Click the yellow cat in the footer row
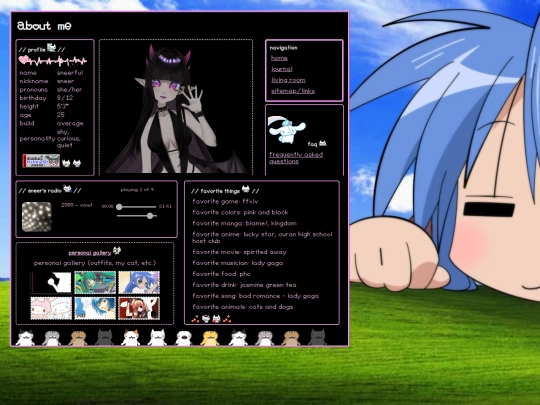The width and height of the screenshot is (540, 405). tap(210, 338)
